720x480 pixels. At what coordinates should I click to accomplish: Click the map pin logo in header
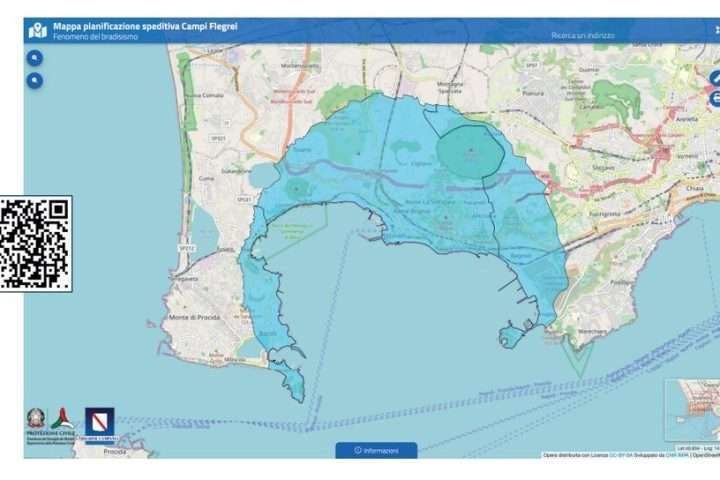[x=37, y=31]
